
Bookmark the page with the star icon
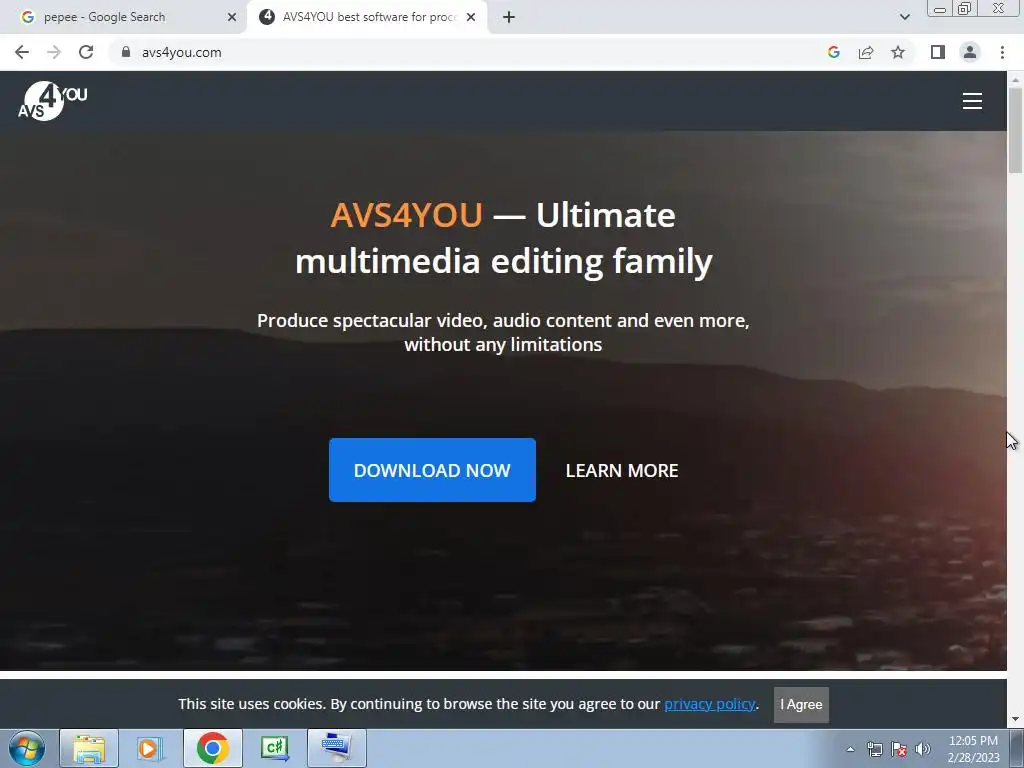898,52
